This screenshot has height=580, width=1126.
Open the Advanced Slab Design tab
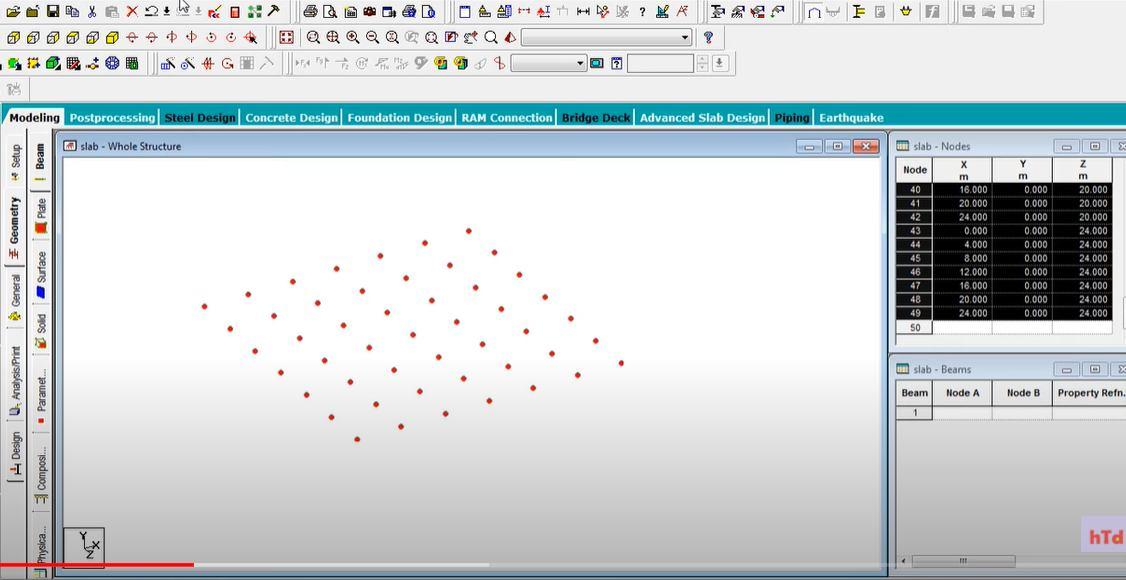(x=702, y=118)
